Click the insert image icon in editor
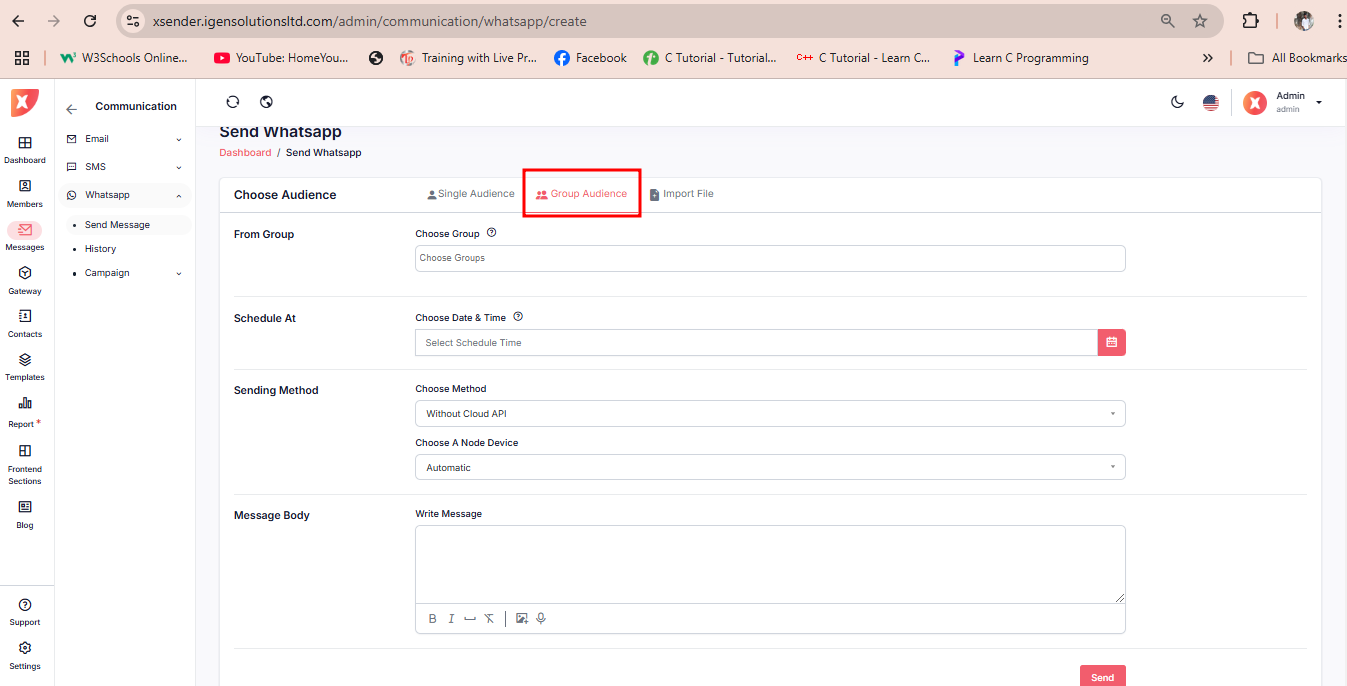This screenshot has width=1347, height=686. point(521,618)
